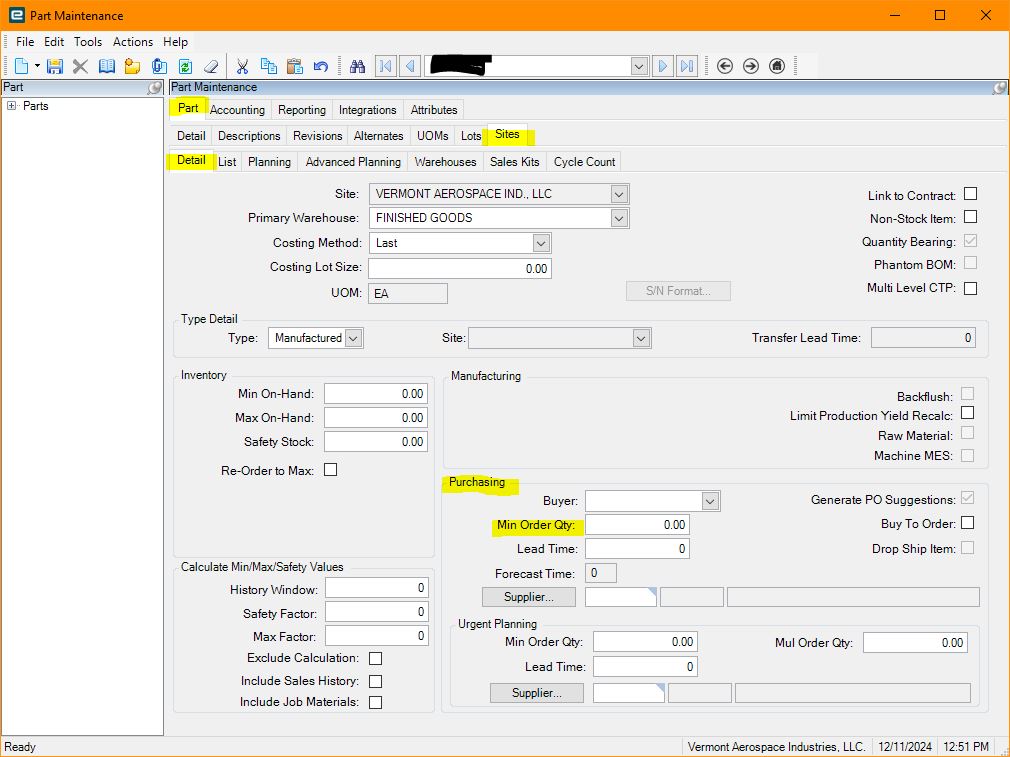Click the Purchasing Min Order Qty field

pos(637,524)
